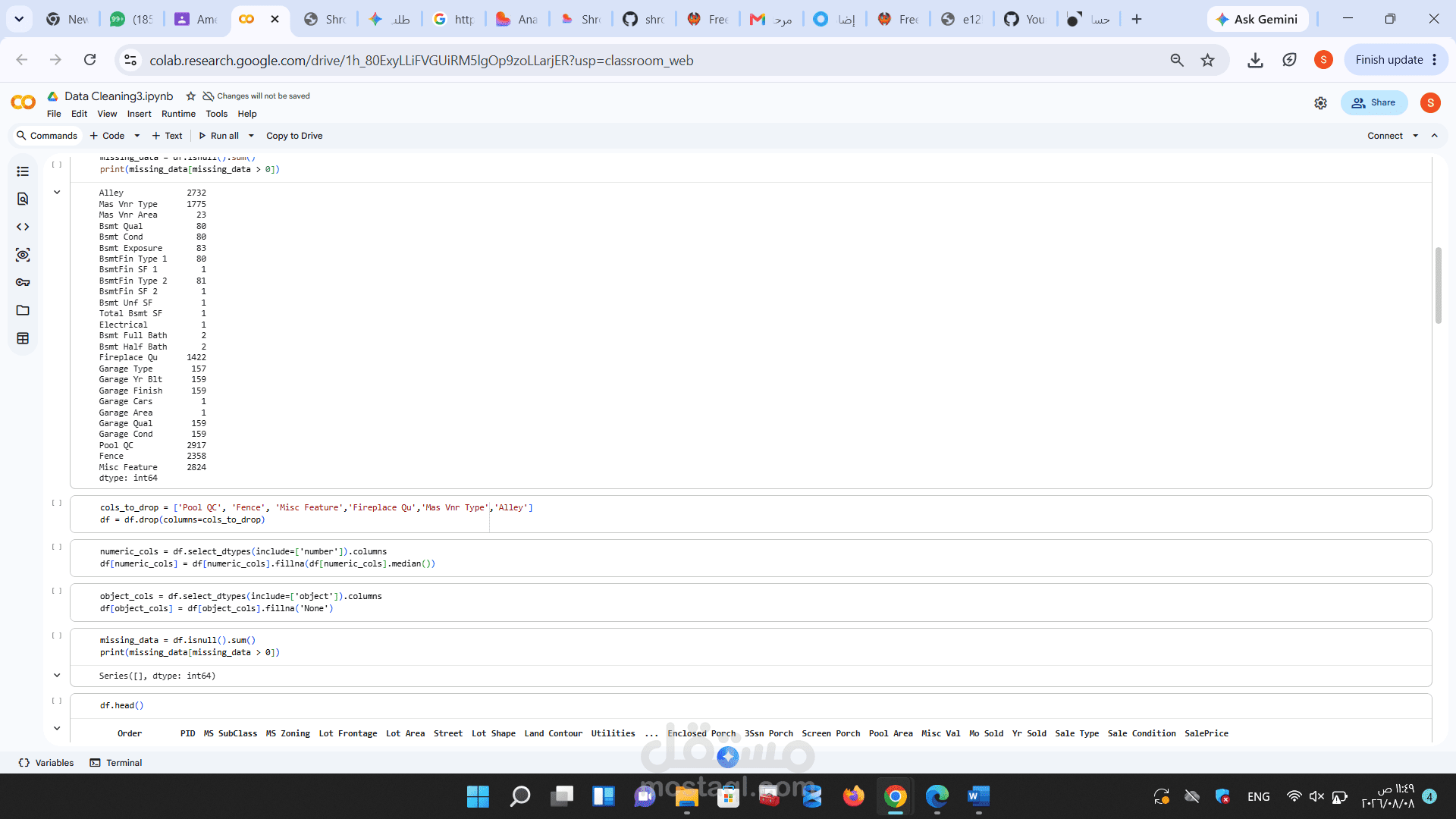The height and width of the screenshot is (819, 1456).
Task: Open the Data explorer eye icon
Action: (23, 255)
